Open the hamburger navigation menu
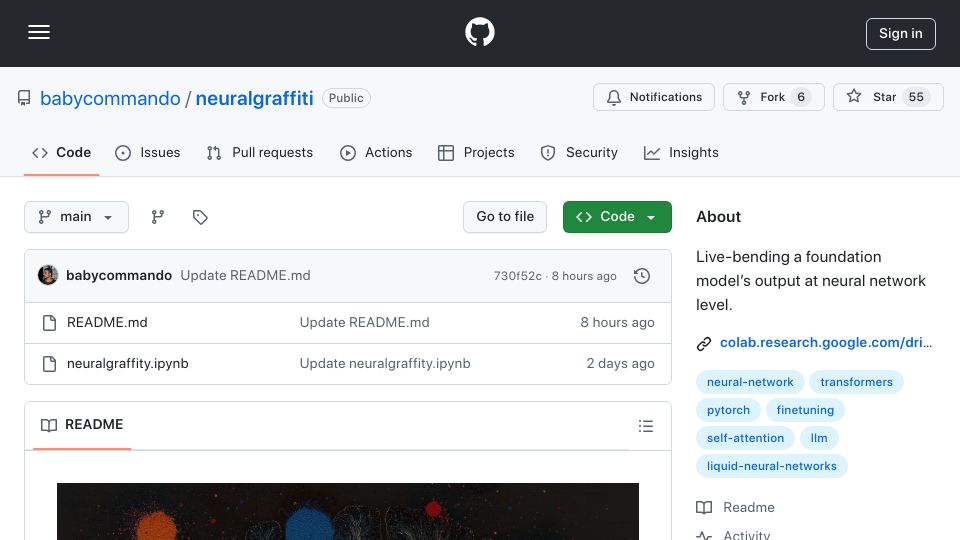 point(39,32)
